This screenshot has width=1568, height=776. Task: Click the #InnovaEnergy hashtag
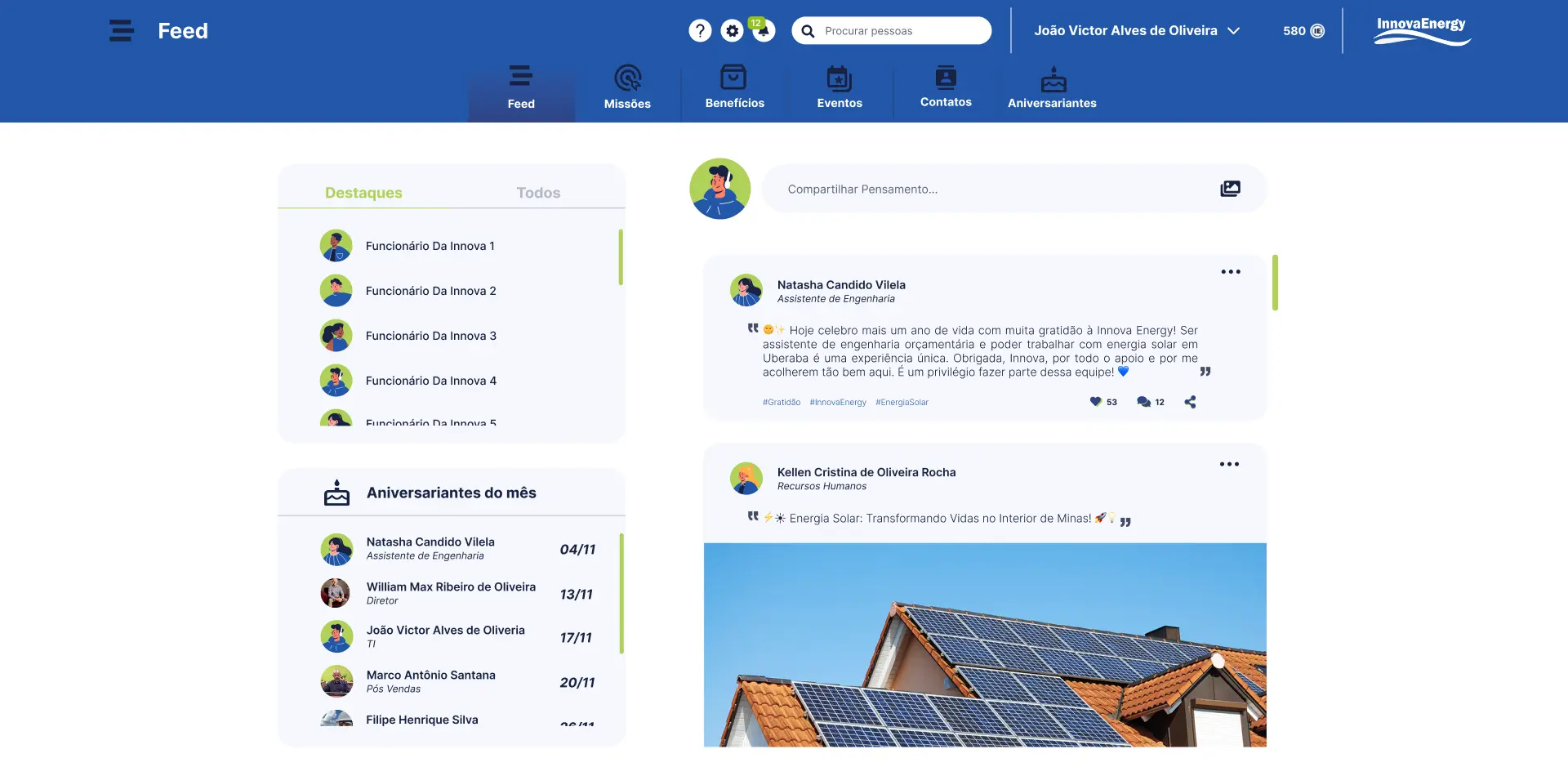pyautogui.click(x=838, y=403)
